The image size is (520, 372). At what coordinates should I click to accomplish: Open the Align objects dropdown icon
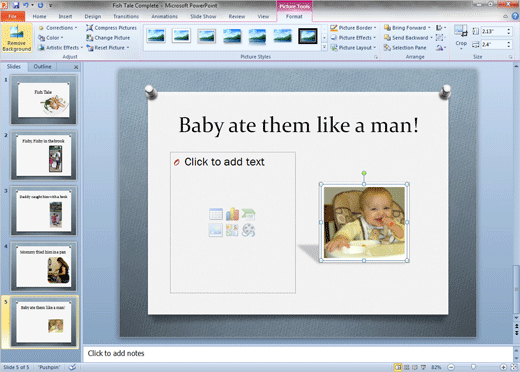click(441, 28)
